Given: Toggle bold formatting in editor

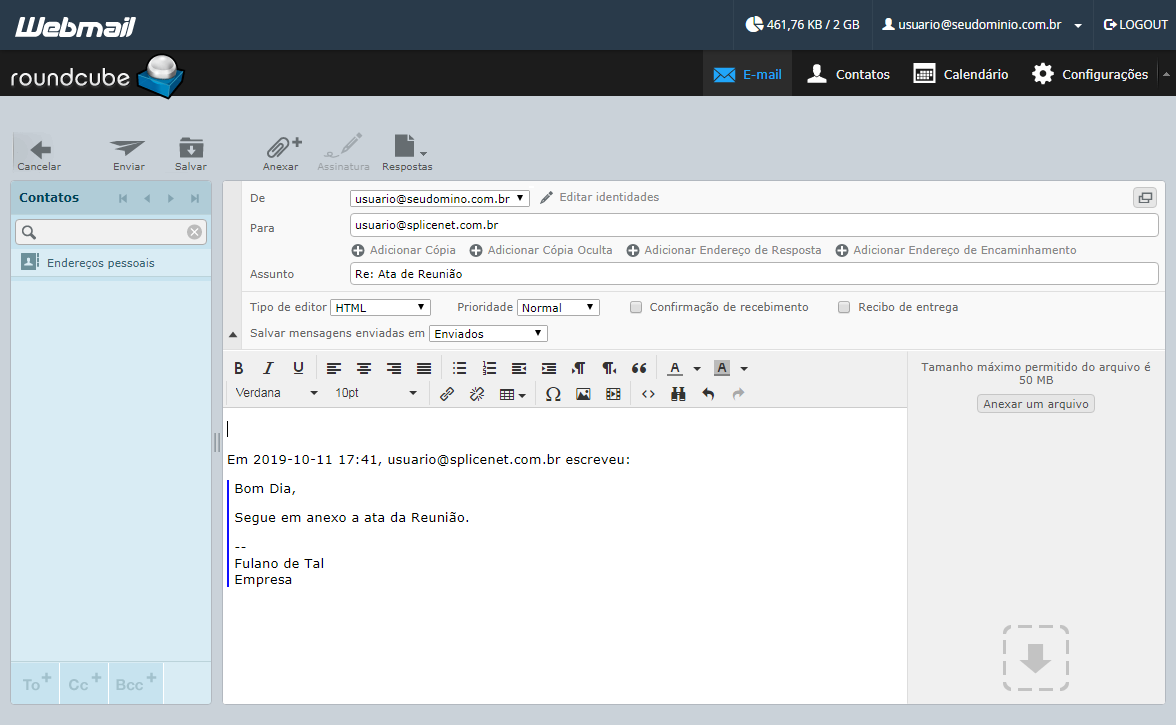Looking at the screenshot, I should (x=238, y=368).
